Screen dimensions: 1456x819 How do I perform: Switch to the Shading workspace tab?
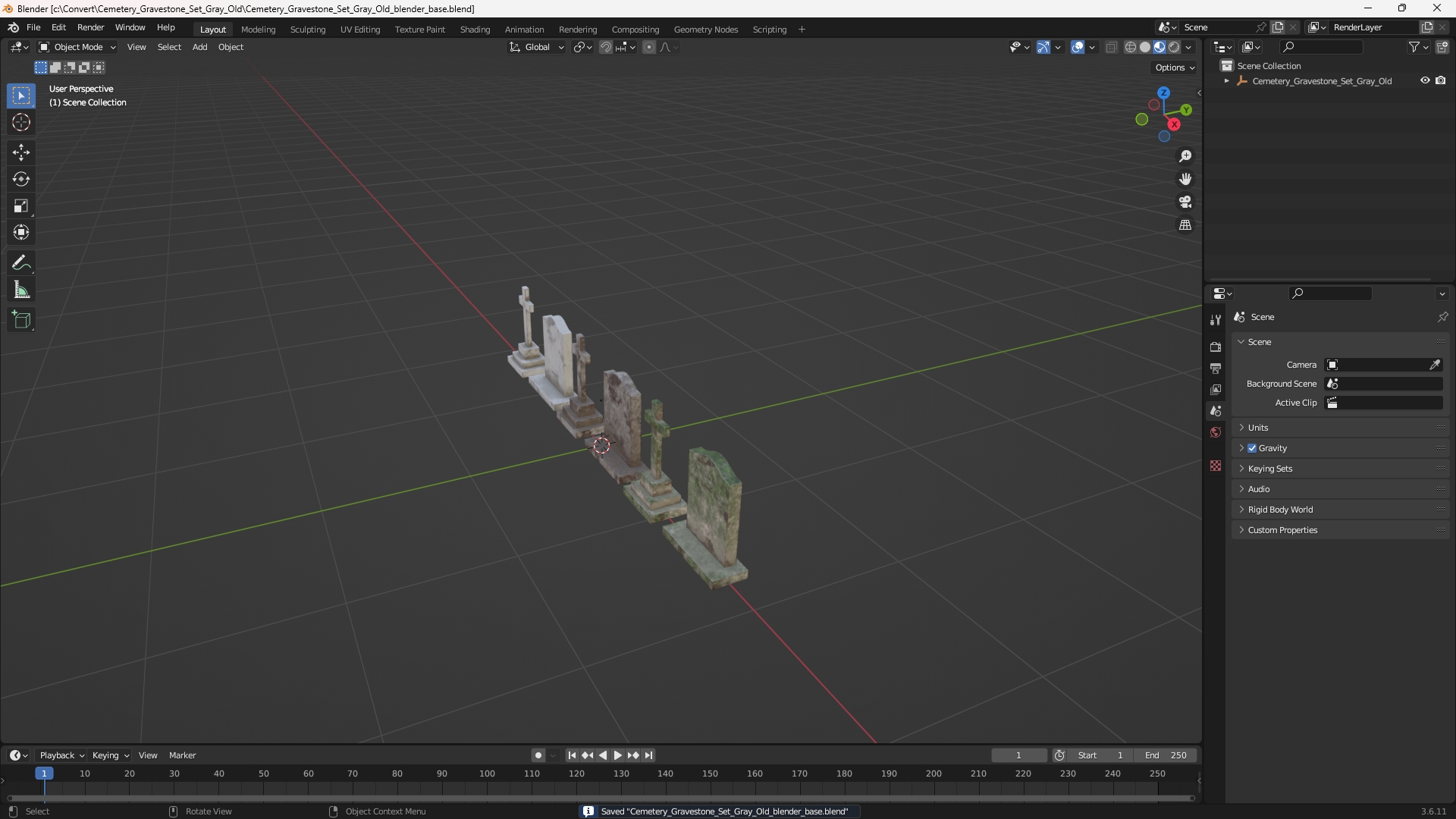coord(475,30)
